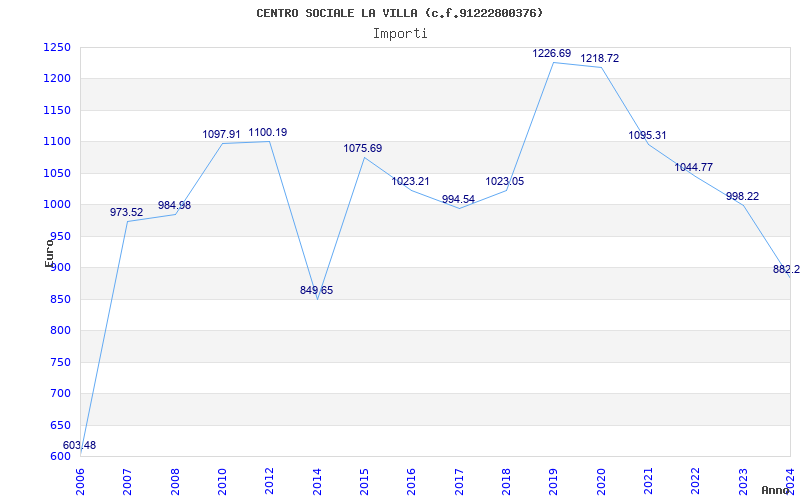Select the 1218.72 data label
The width and height of the screenshot is (800, 500).
coord(599,58)
